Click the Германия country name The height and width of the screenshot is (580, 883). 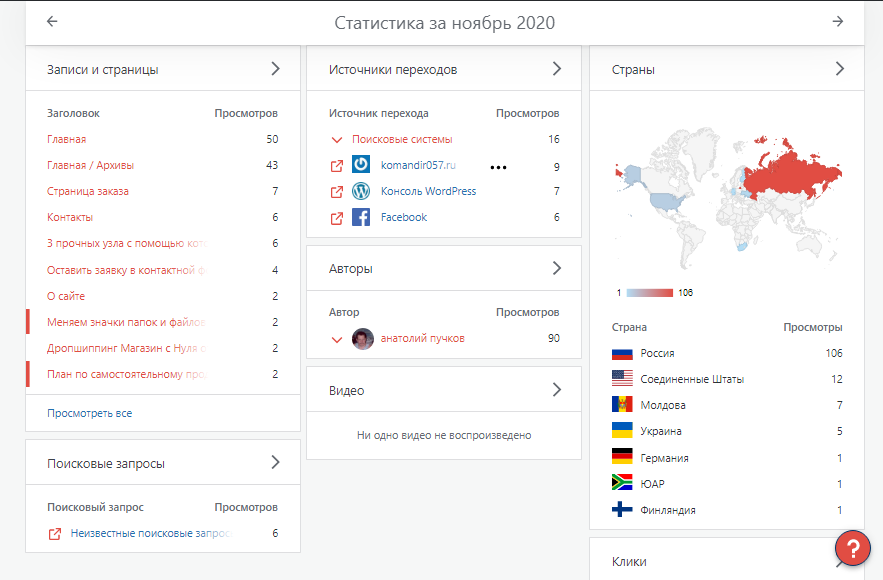(665, 458)
